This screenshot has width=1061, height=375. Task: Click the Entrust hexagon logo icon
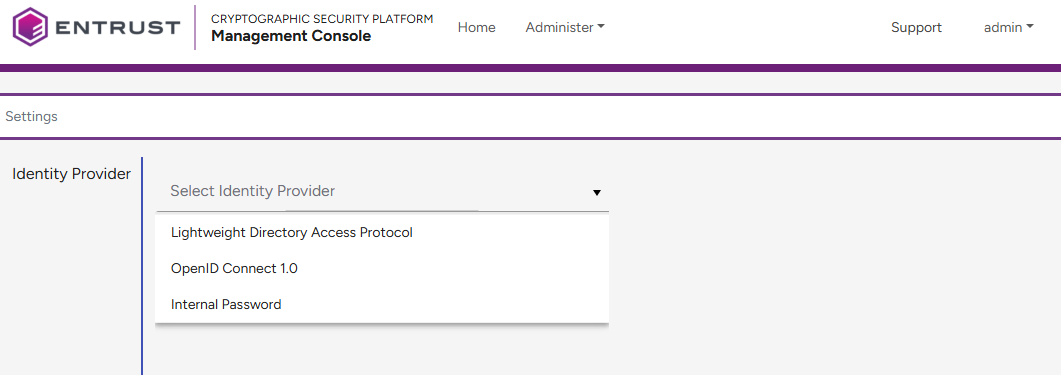pyautogui.click(x=30, y=27)
